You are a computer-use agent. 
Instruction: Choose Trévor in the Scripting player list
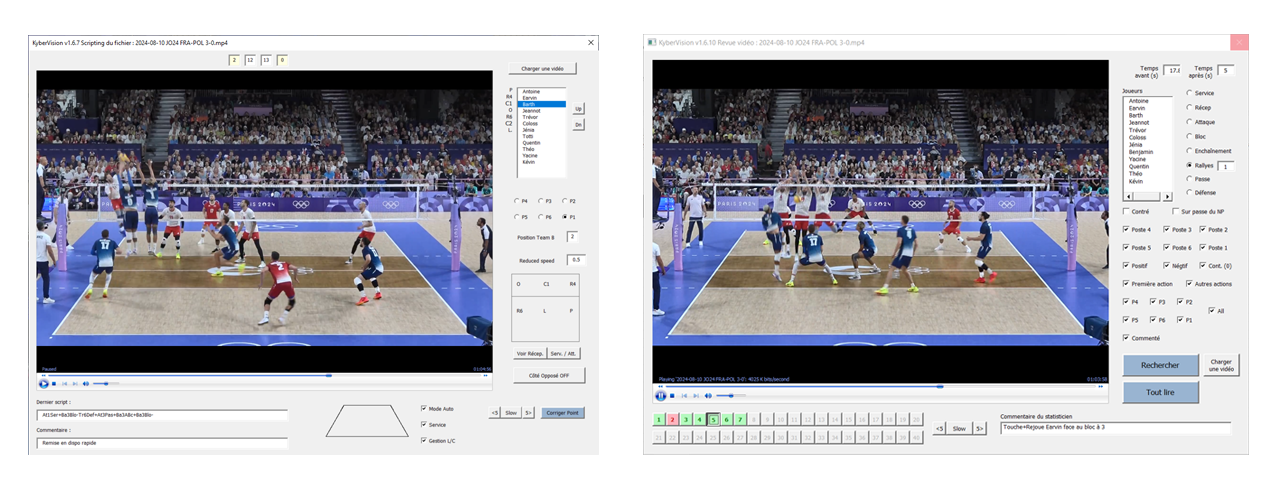[530, 117]
